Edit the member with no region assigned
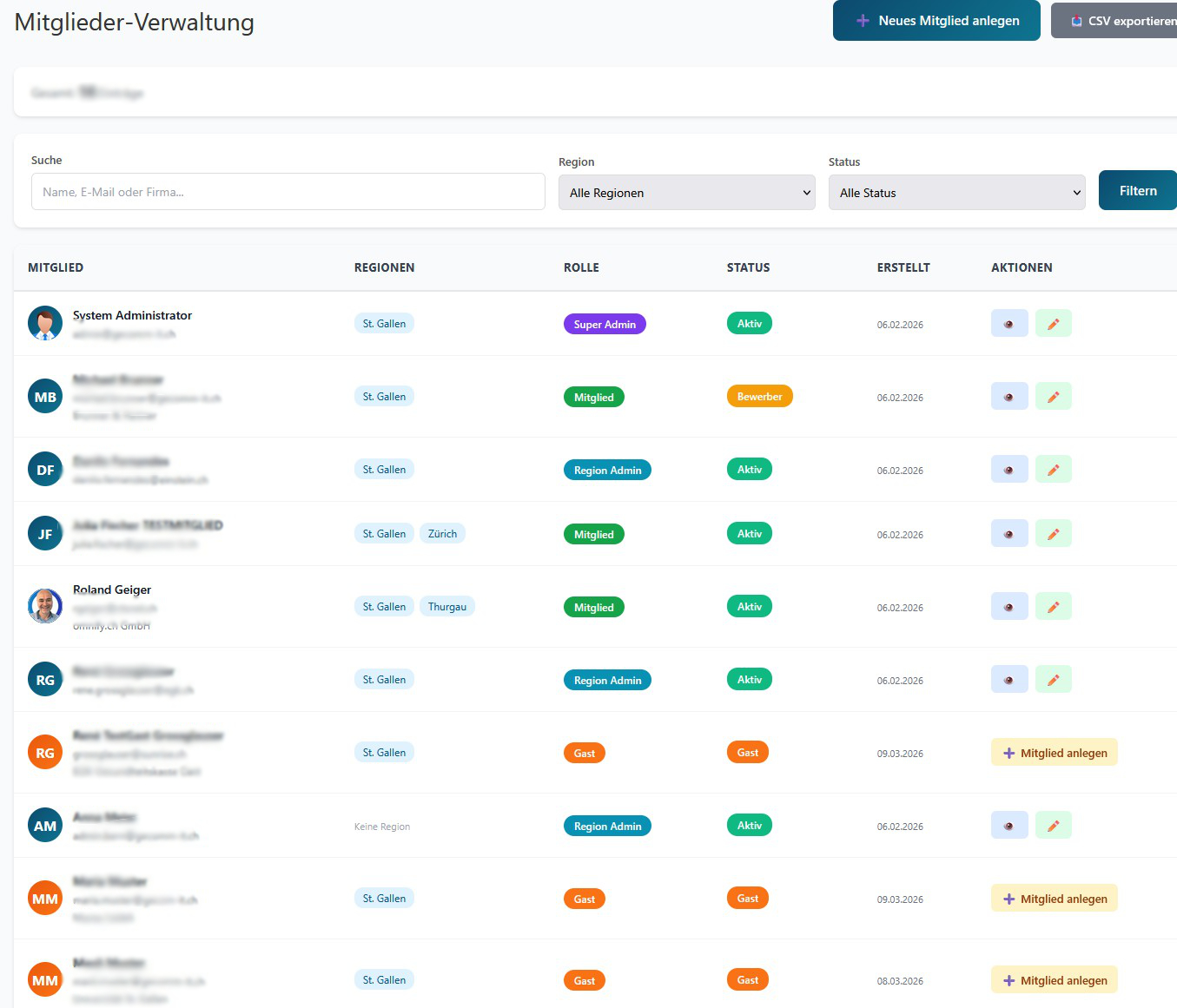Image resolution: width=1177 pixels, height=1008 pixels. coord(1053,826)
